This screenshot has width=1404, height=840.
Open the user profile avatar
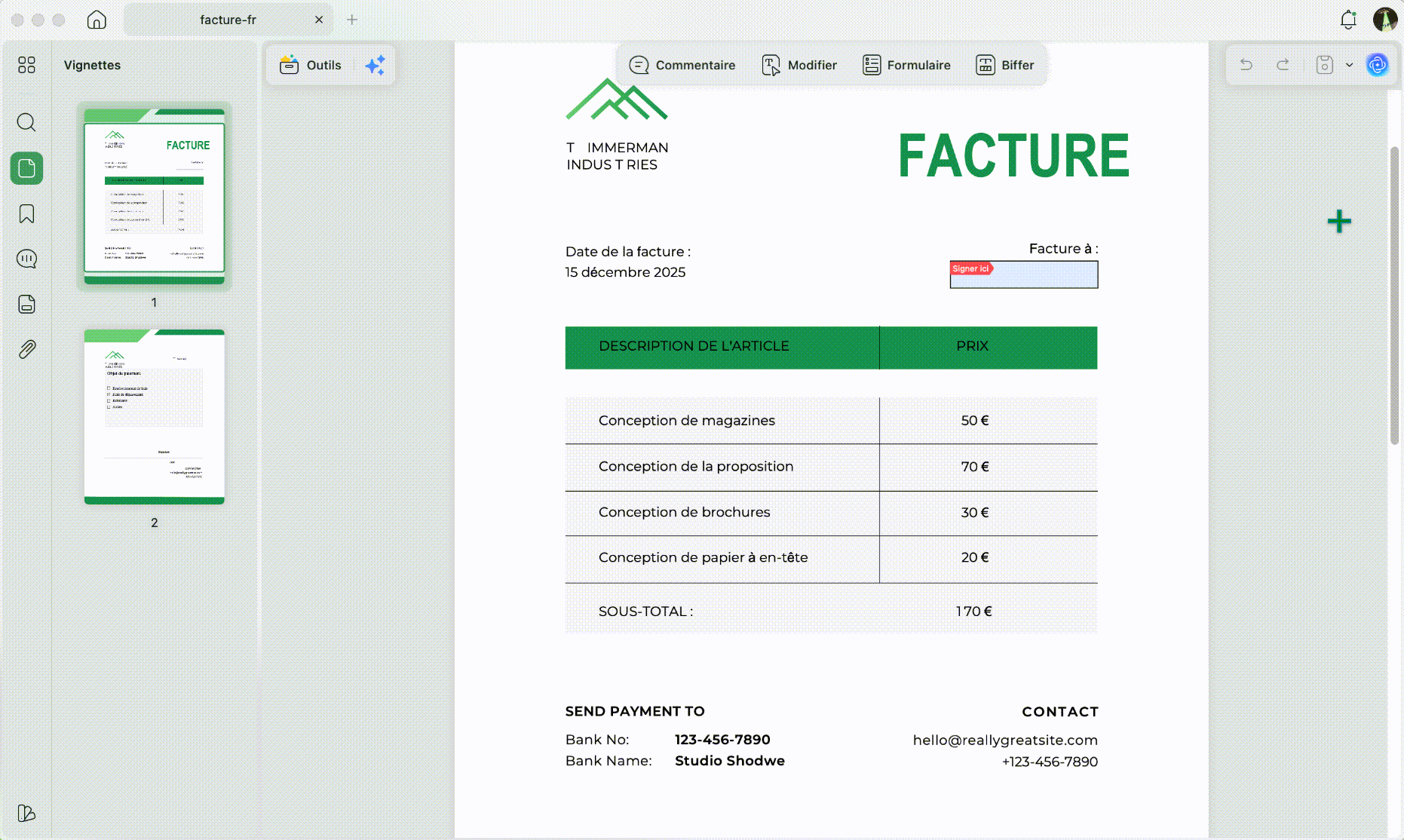(1384, 20)
